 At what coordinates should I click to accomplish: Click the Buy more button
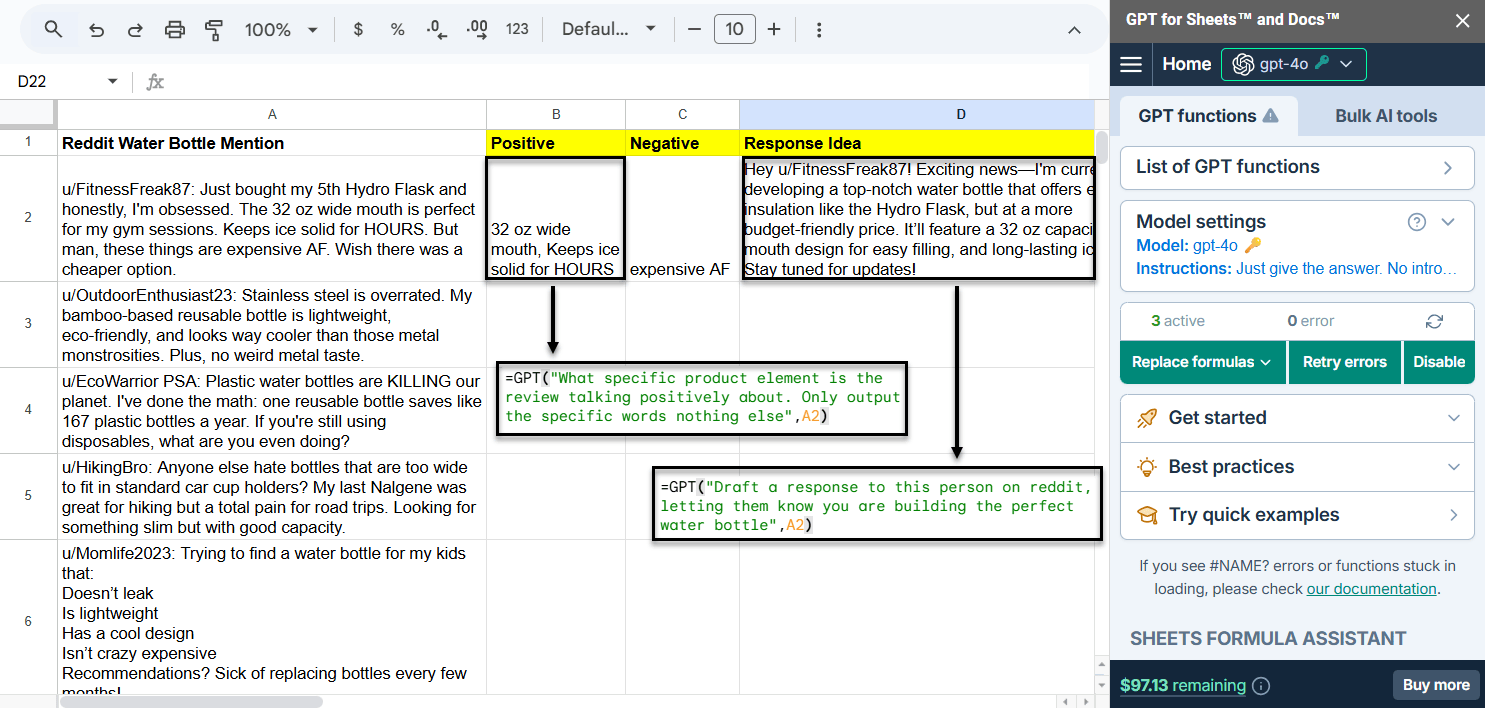coord(1436,685)
